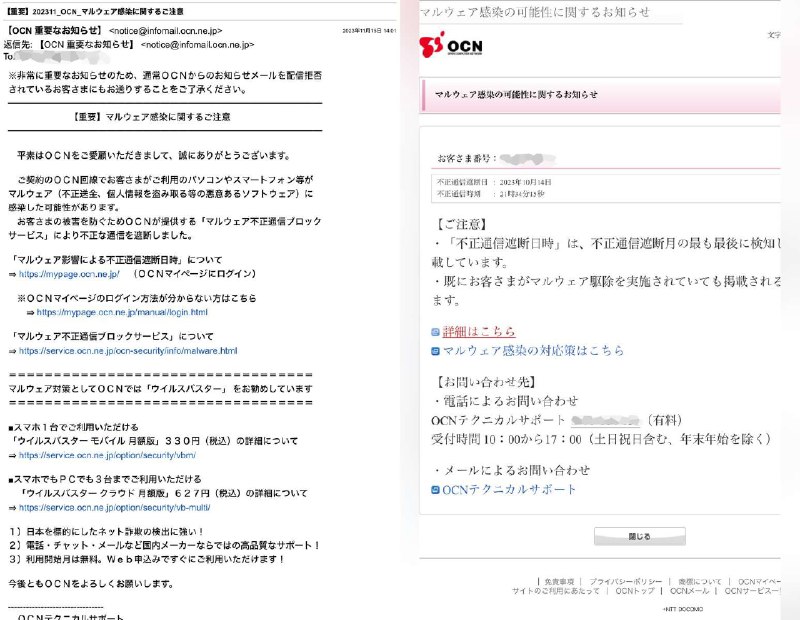Click the email subject 202311_OCN_マルウェア感染に関するご注意

(x=94, y=11)
